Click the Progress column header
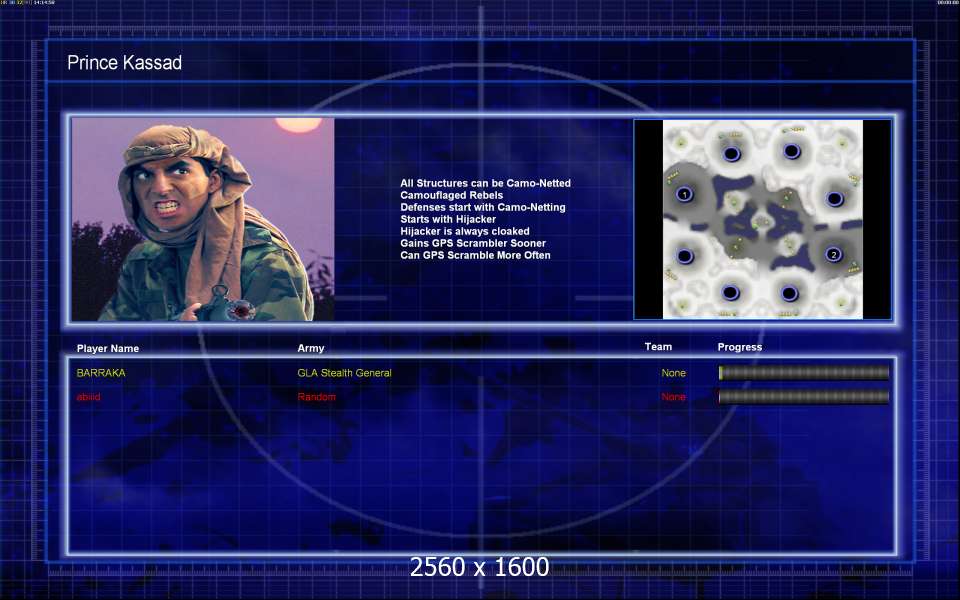Image resolution: width=960 pixels, height=600 pixels. [x=740, y=347]
